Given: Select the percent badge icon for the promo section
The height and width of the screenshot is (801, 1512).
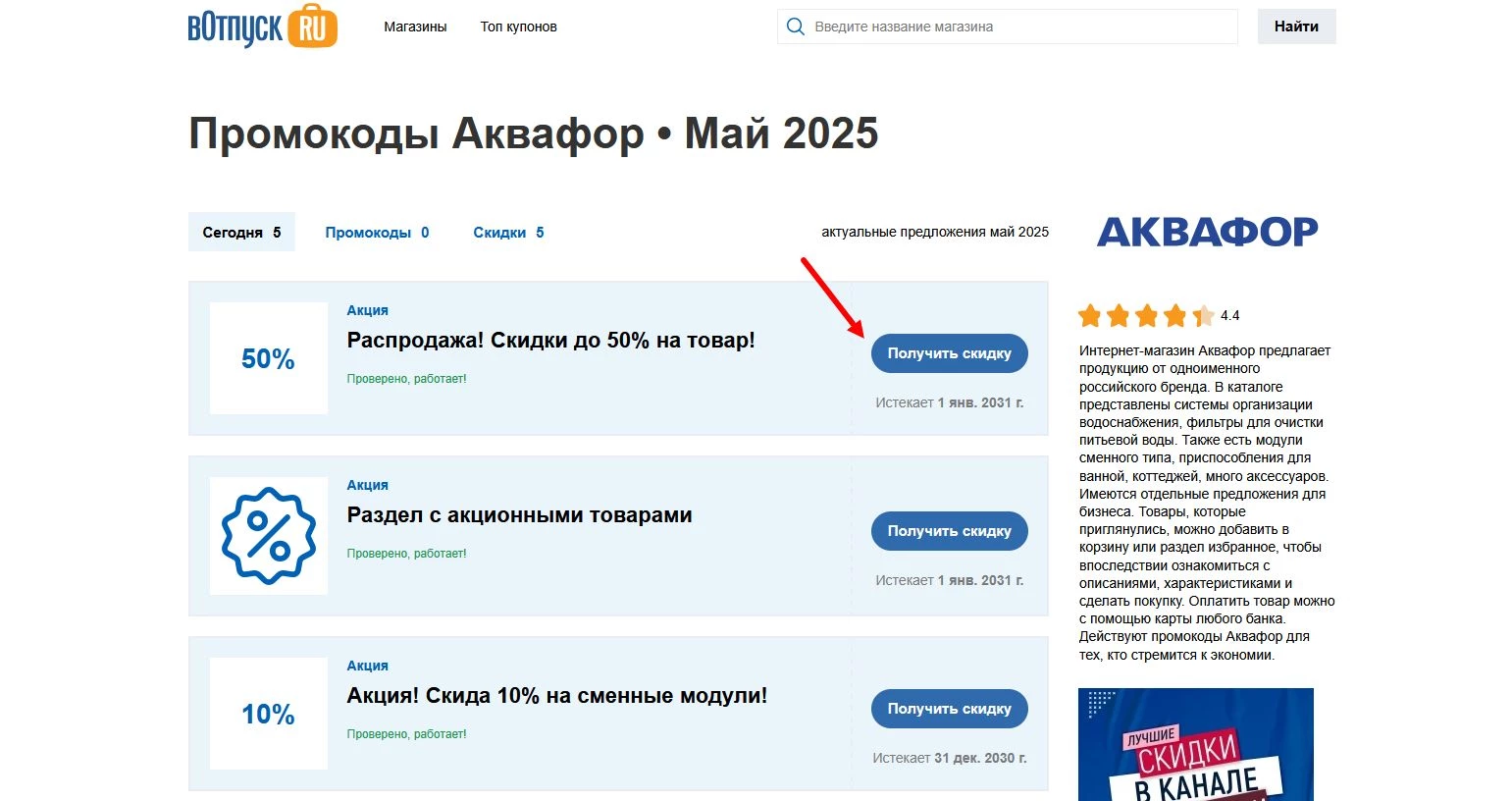Looking at the screenshot, I should (268, 535).
